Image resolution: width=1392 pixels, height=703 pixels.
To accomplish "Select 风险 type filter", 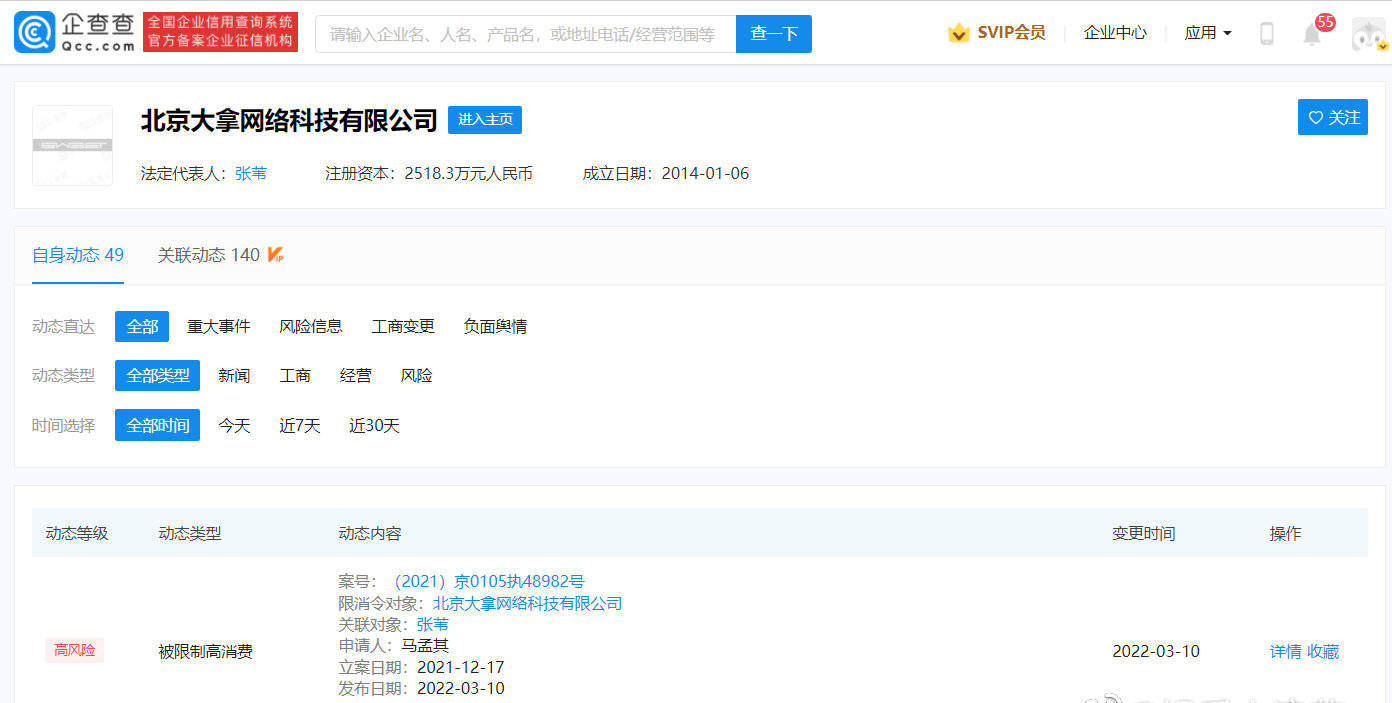I will coord(417,375).
